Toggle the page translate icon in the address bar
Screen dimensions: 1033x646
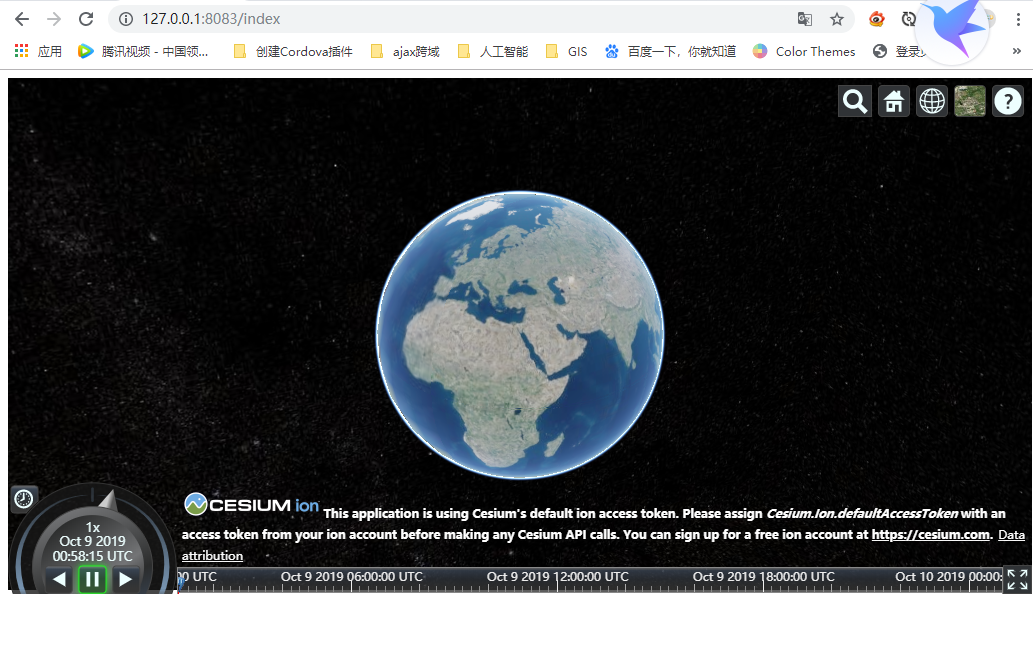coord(804,18)
